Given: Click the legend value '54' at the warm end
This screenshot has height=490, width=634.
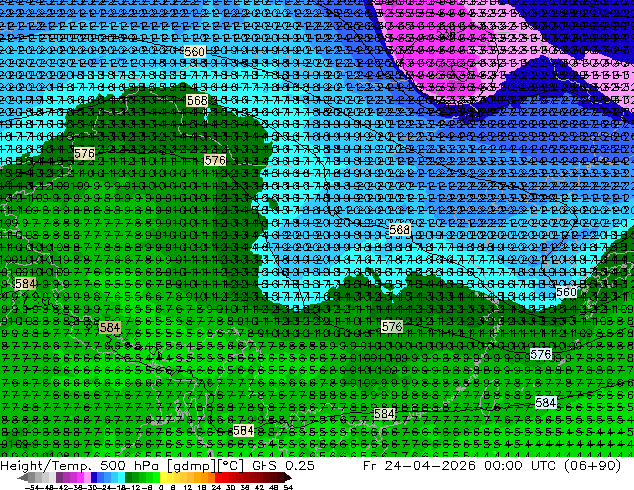Looking at the screenshot, I should 288,487.
